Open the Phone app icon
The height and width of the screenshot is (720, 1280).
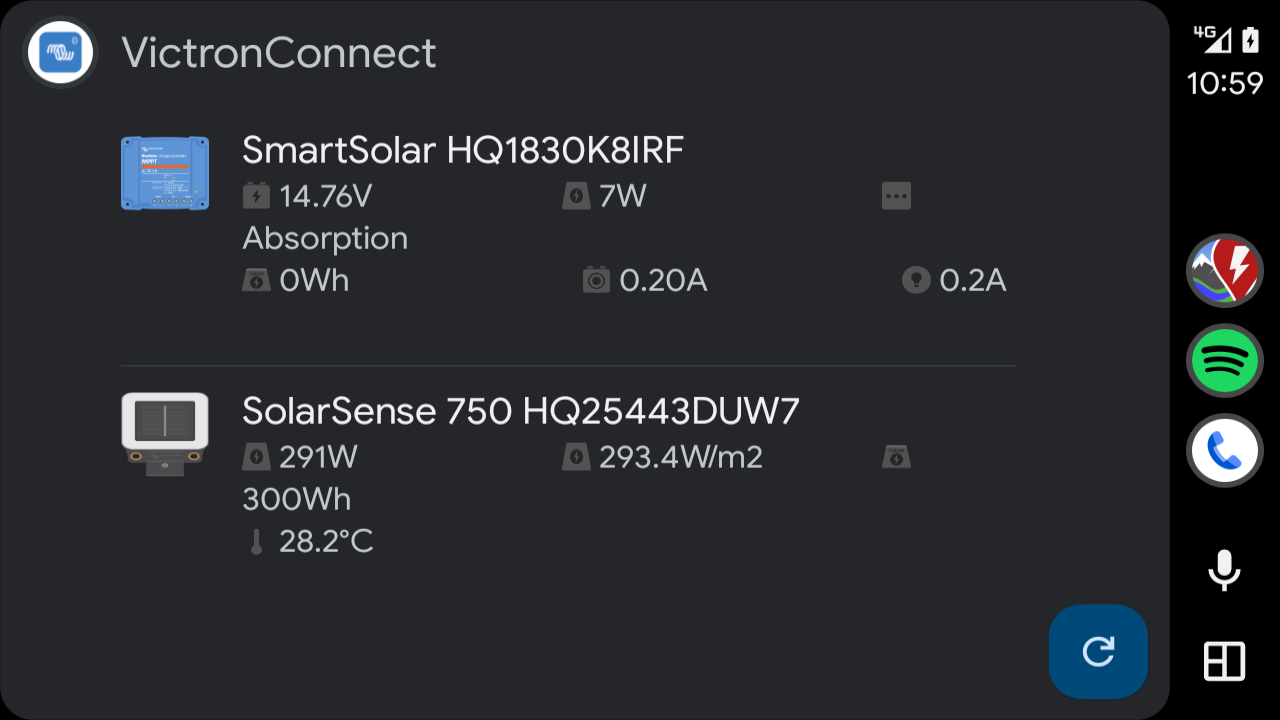click(x=1224, y=450)
